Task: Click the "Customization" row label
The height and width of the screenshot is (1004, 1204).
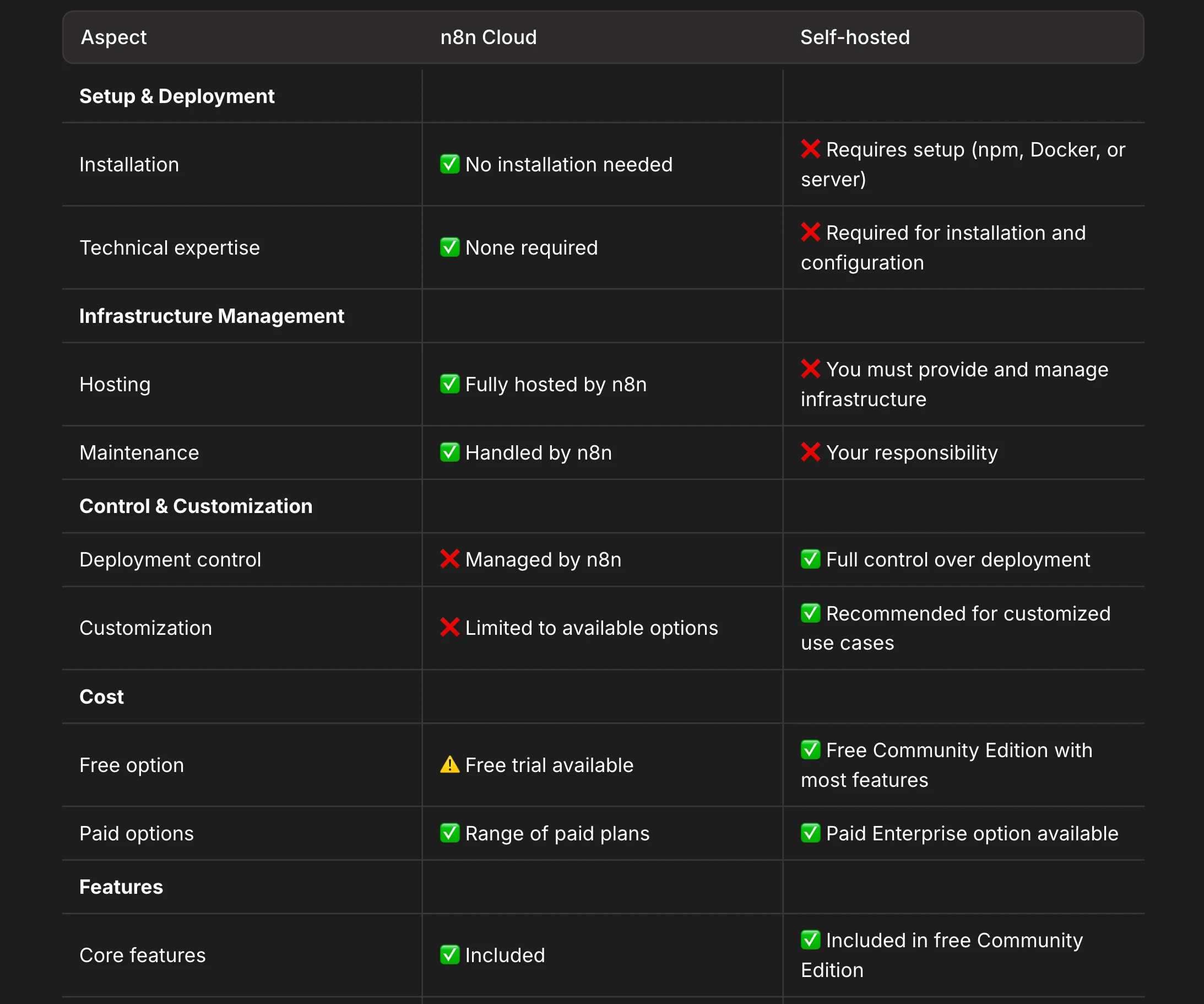Action: [x=145, y=628]
